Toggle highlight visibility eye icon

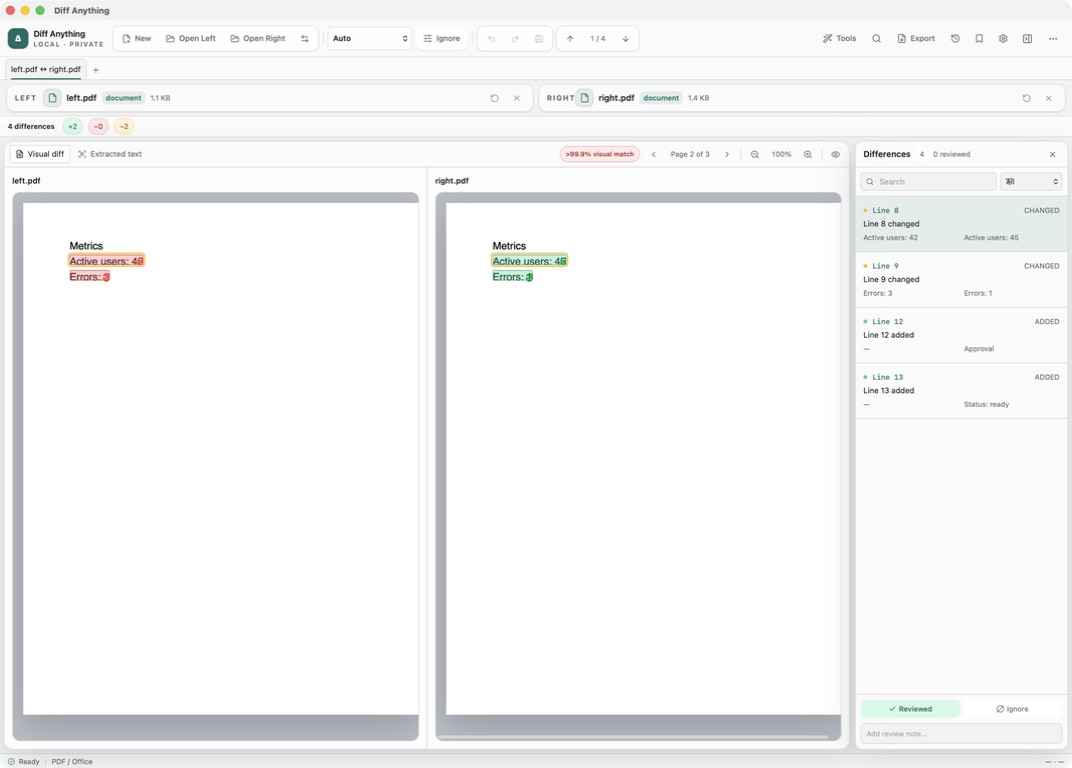[835, 154]
